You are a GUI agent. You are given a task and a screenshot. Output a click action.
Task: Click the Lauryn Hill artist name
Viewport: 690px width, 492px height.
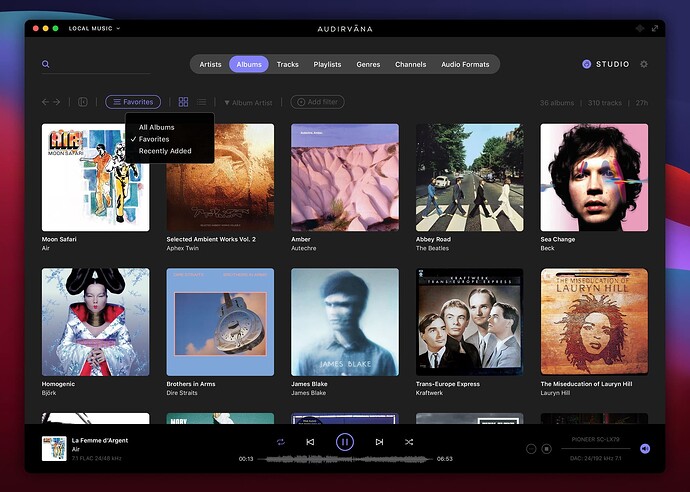pyautogui.click(x=555, y=393)
